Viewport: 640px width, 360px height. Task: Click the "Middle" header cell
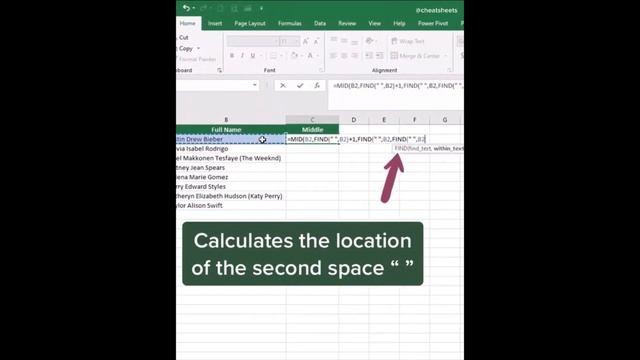[312, 129]
